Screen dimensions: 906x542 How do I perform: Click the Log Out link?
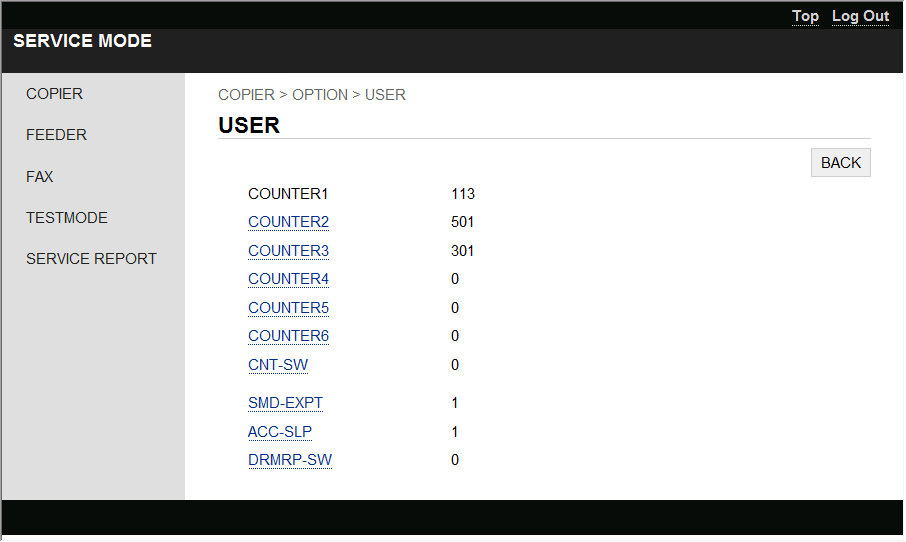(860, 16)
